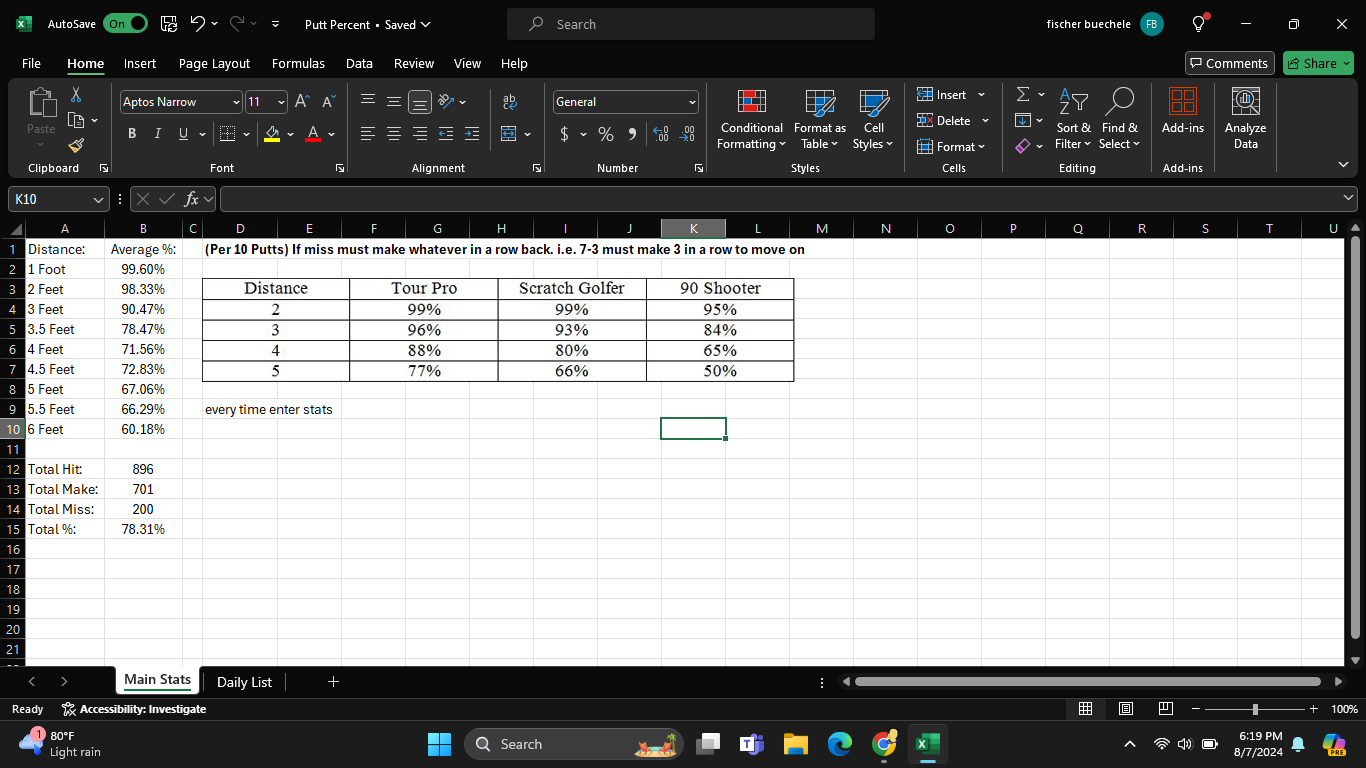This screenshot has height=768, width=1366.
Task: Toggle Italic formatting
Action: pyautogui.click(x=157, y=133)
